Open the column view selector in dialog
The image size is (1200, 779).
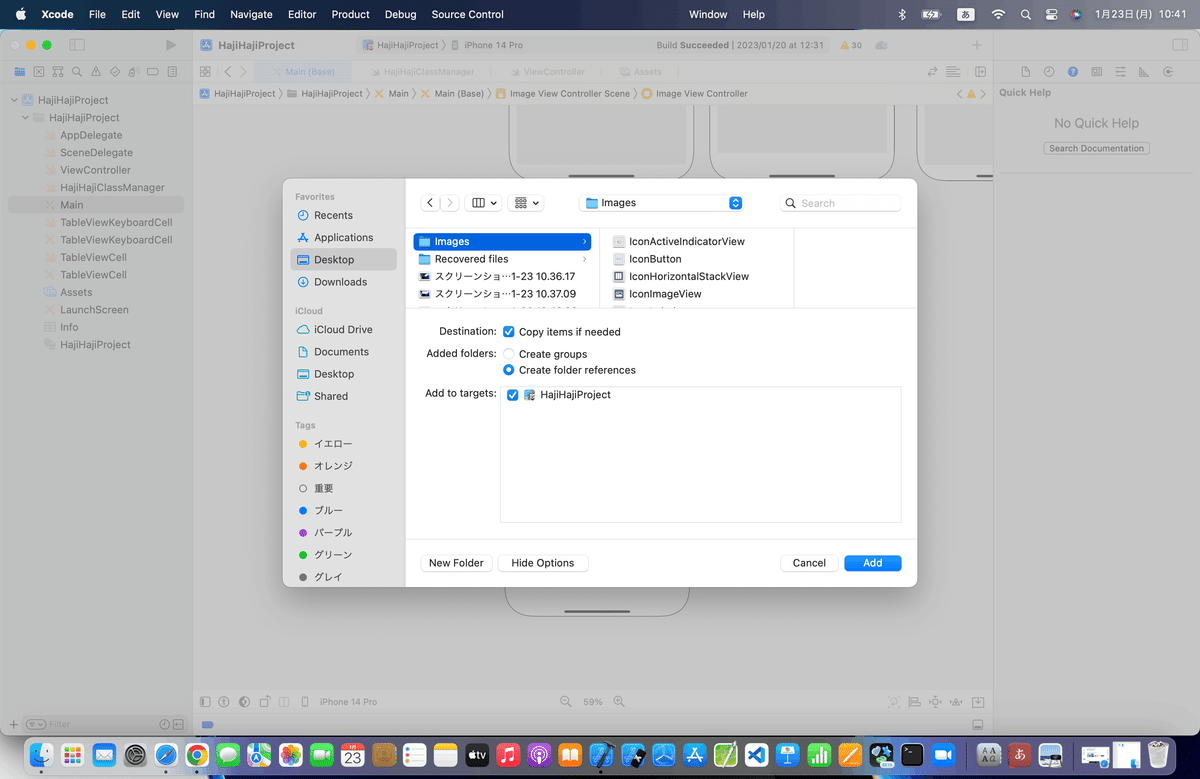484,203
